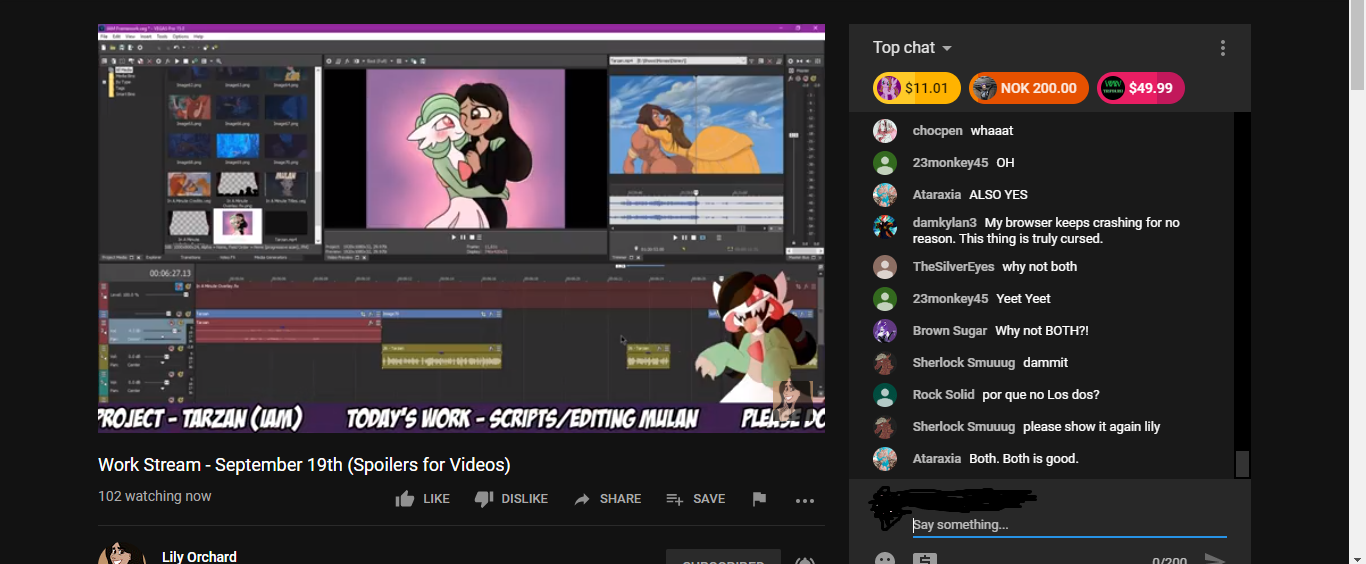
Task: Save the video to a playlist
Action: click(695, 499)
